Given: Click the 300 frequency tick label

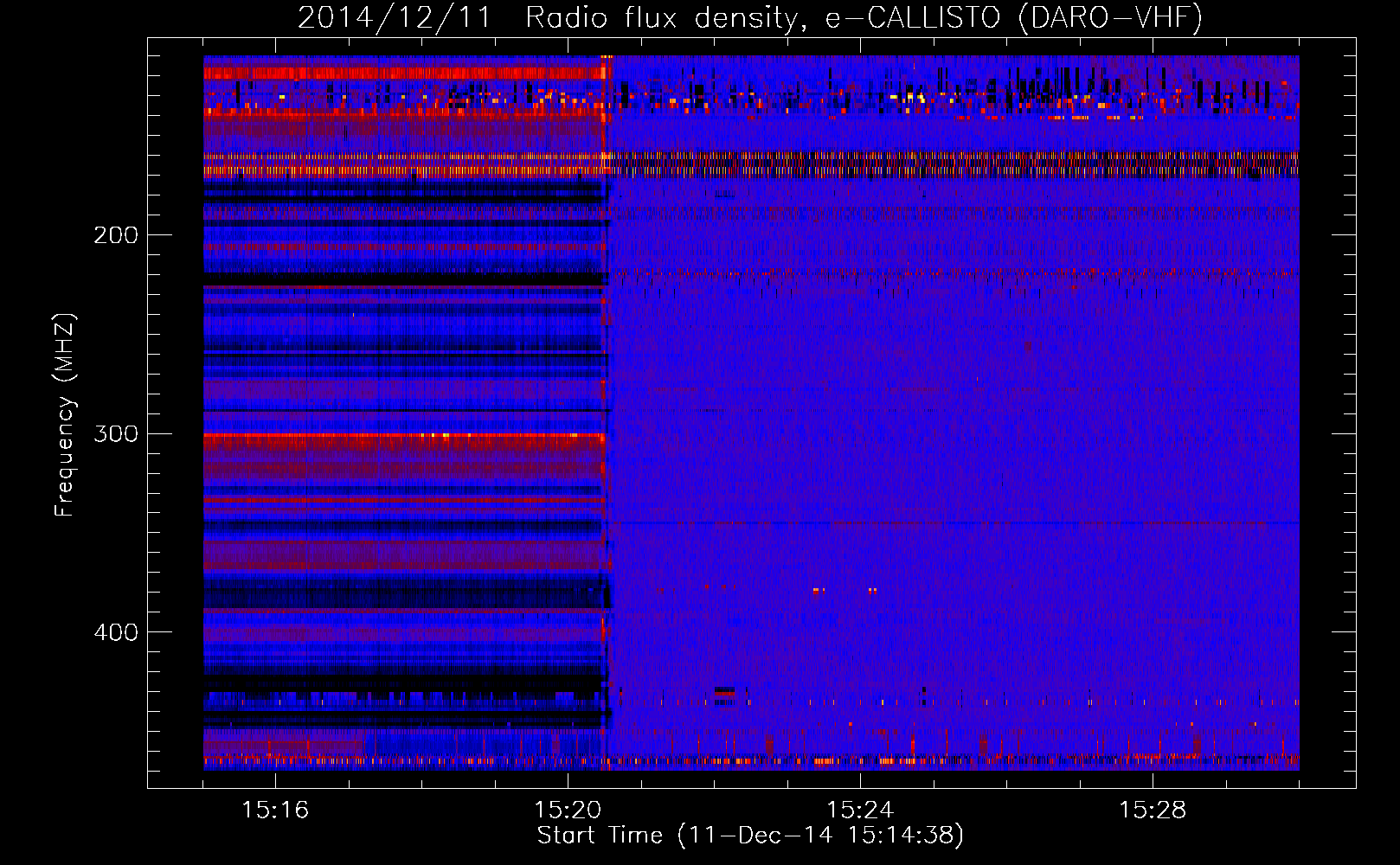Looking at the screenshot, I should (116, 433).
